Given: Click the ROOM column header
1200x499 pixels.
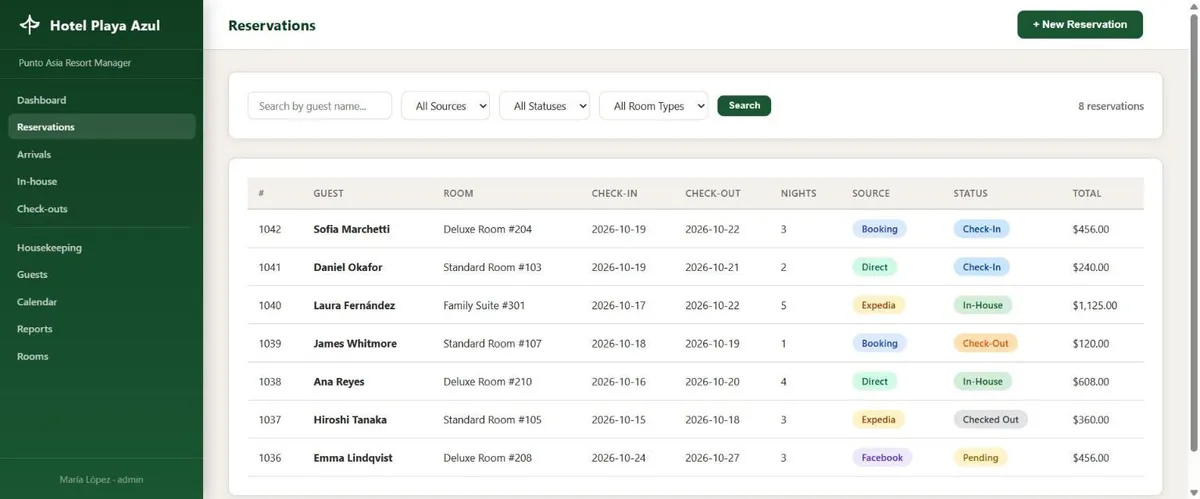Looking at the screenshot, I should (x=458, y=194).
